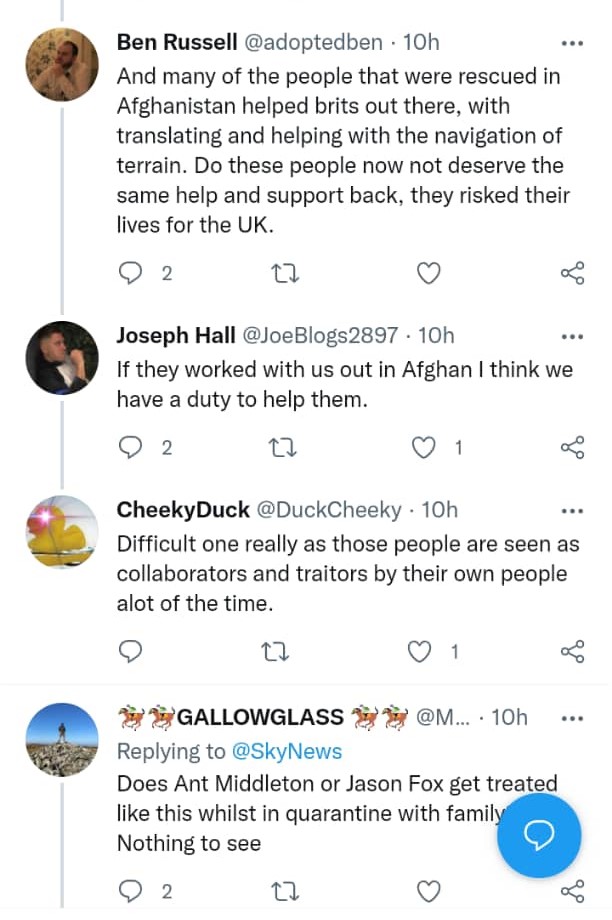Retweet Joseph Hall's tweet
The image size is (612, 920).
pyautogui.click(x=287, y=448)
